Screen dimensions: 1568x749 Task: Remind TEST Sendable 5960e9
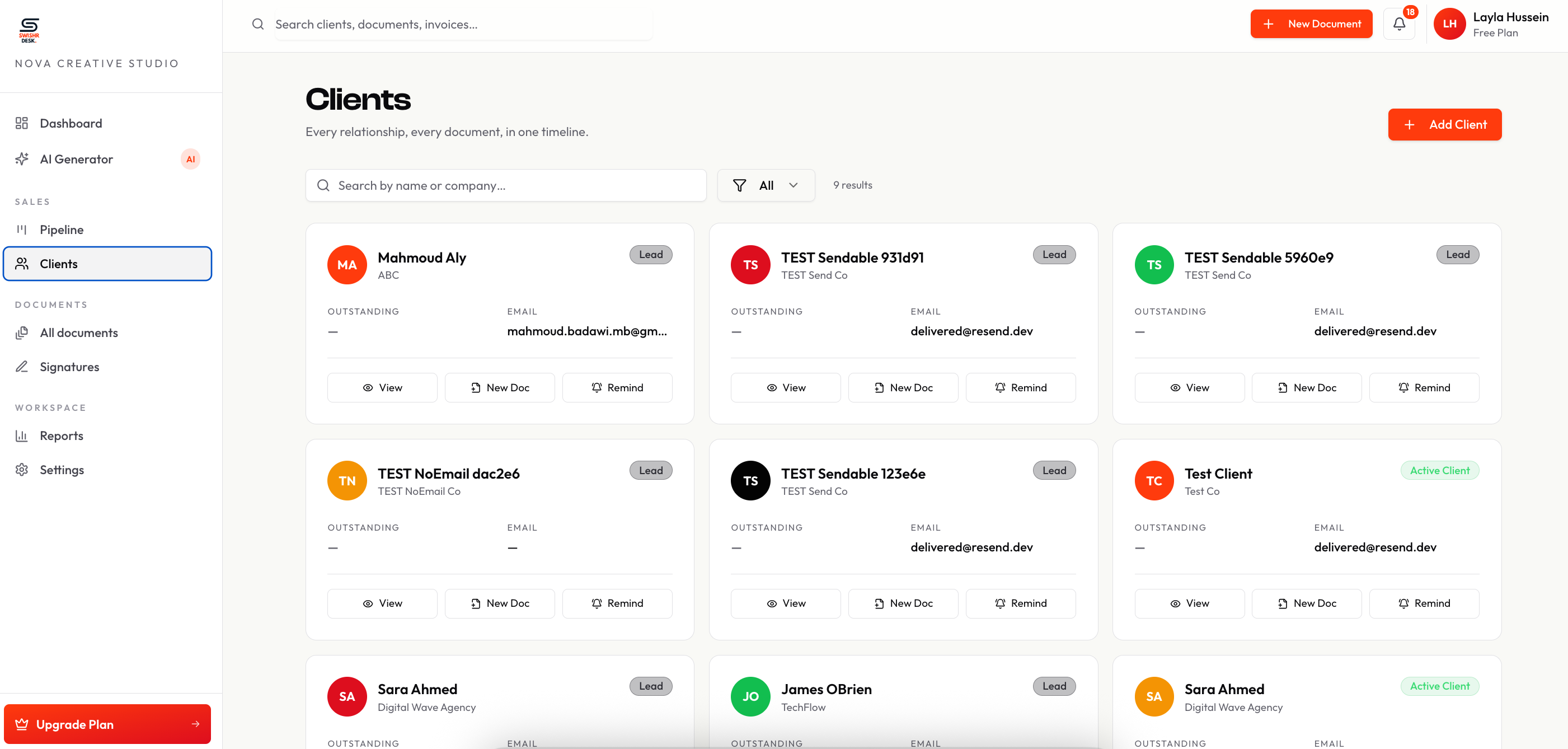(1424, 387)
